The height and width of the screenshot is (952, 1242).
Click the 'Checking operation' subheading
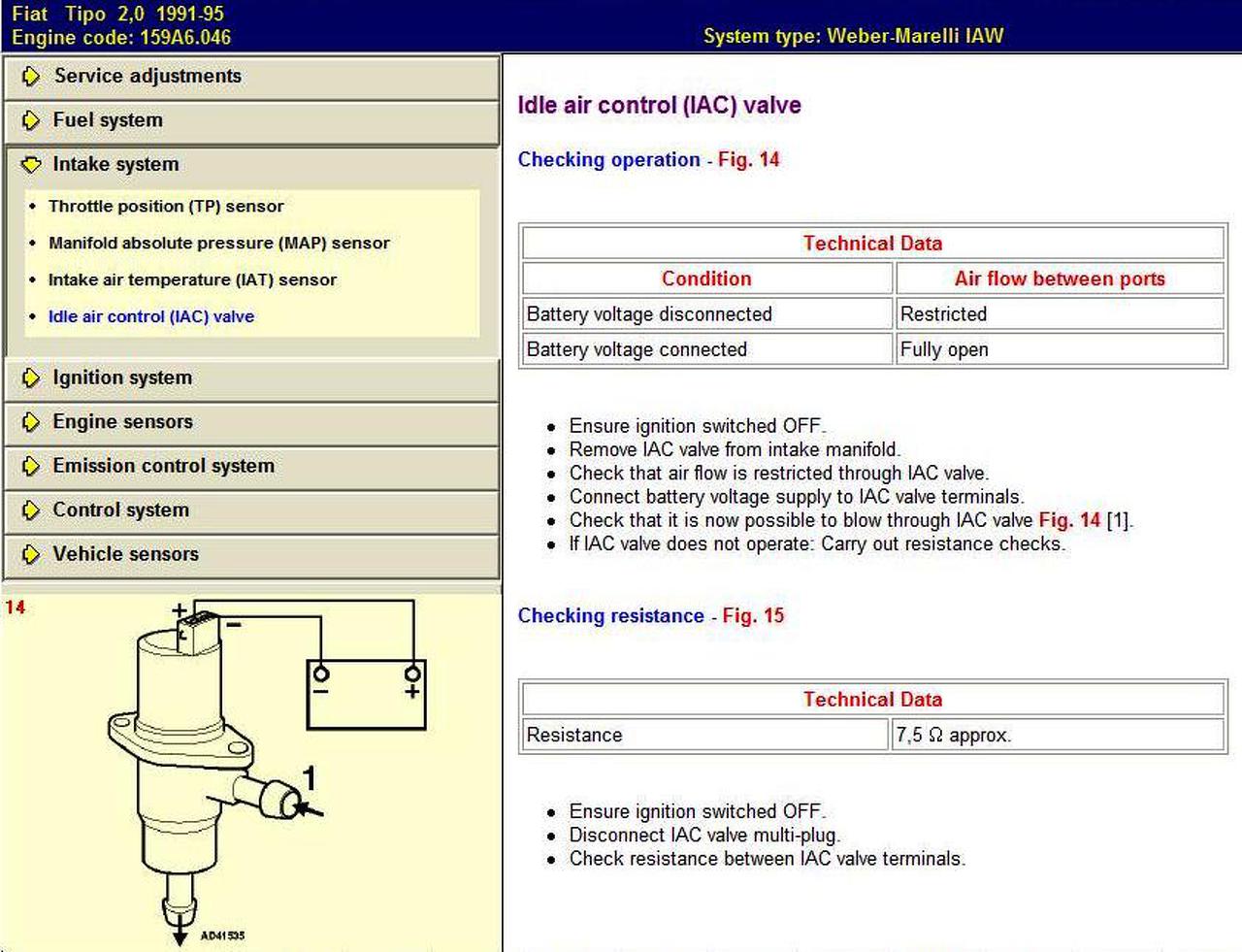[608, 160]
